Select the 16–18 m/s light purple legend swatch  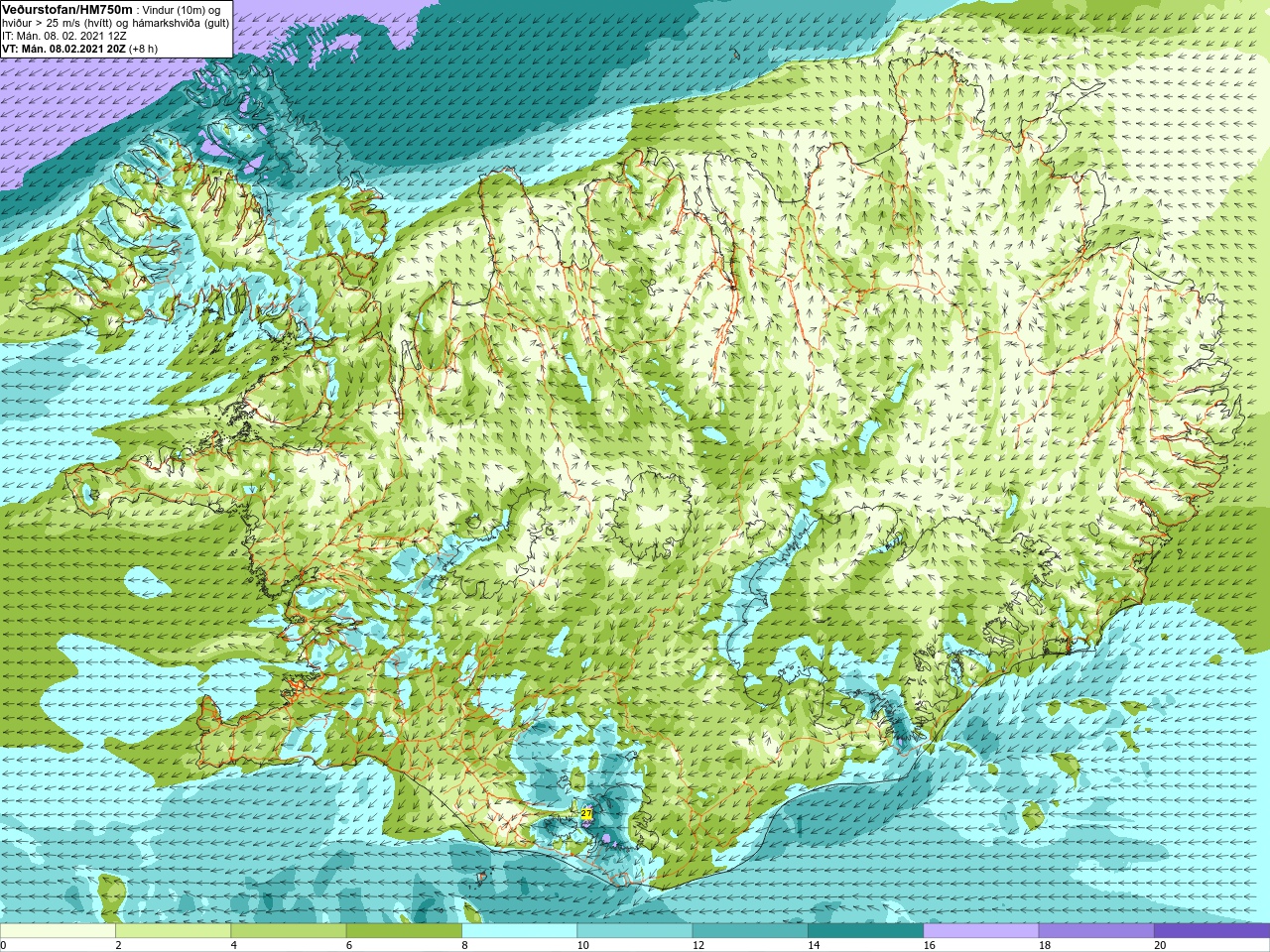point(980,931)
